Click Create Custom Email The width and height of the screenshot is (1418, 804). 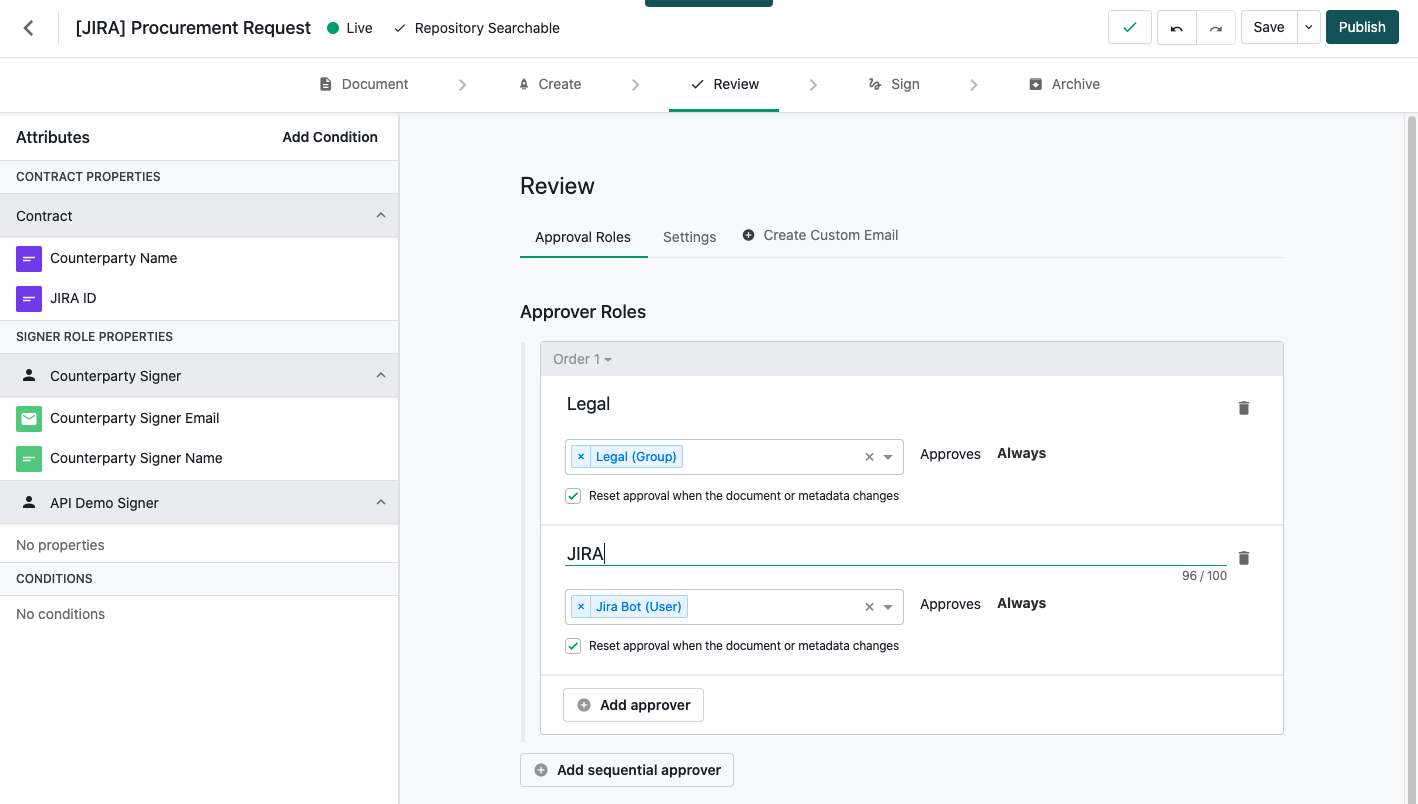point(820,235)
